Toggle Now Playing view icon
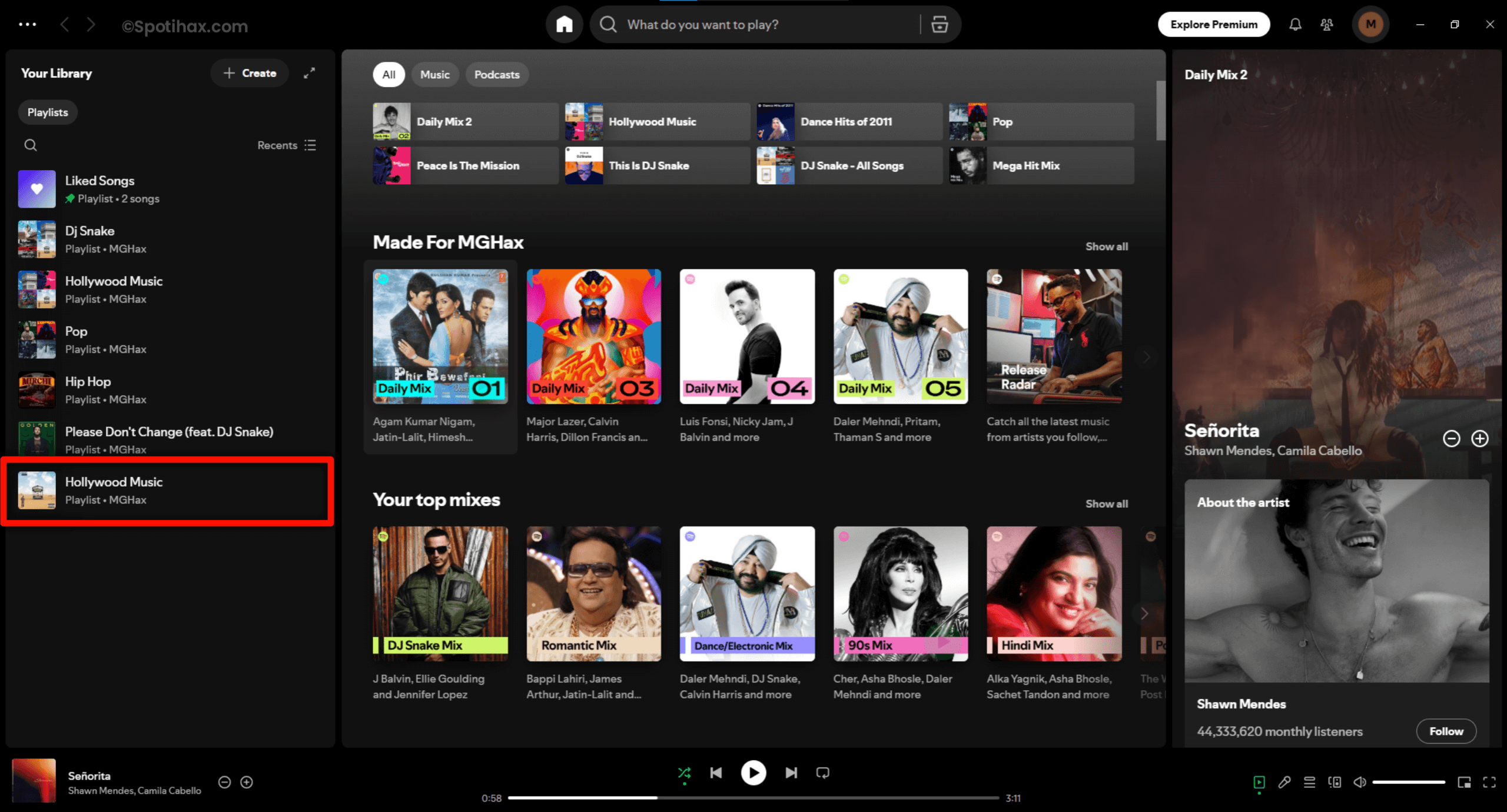 coord(1259,782)
